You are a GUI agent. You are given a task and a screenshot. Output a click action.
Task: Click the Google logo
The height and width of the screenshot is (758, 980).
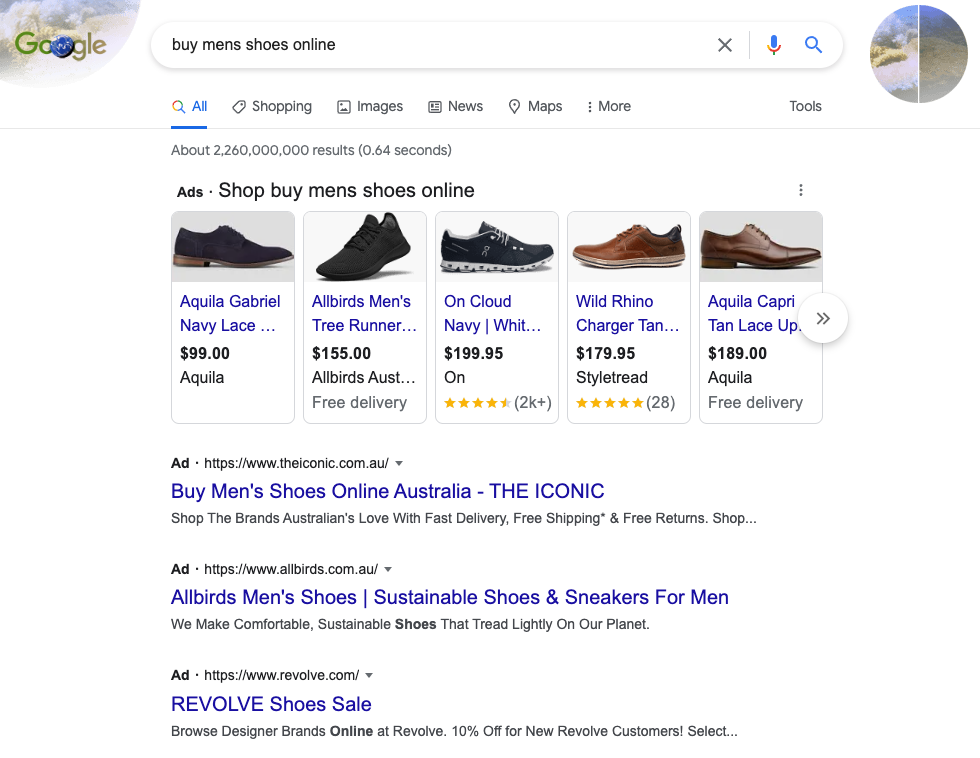(61, 45)
